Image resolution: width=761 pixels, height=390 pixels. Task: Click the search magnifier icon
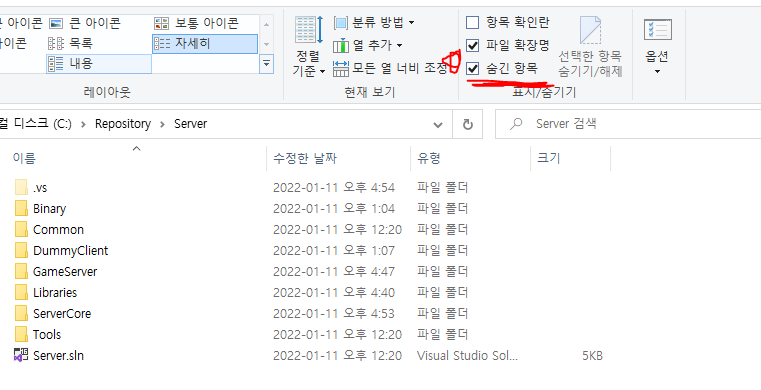point(516,124)
